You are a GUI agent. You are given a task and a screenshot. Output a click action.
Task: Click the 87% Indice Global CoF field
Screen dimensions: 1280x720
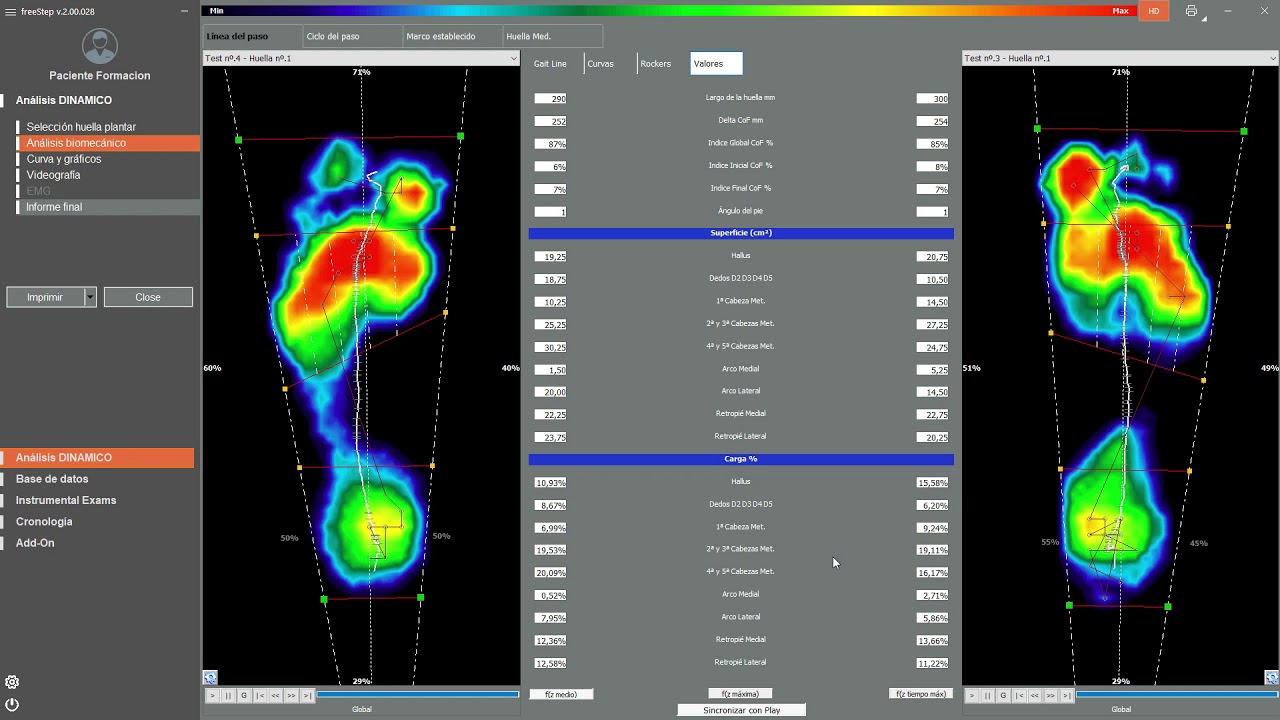550,144
